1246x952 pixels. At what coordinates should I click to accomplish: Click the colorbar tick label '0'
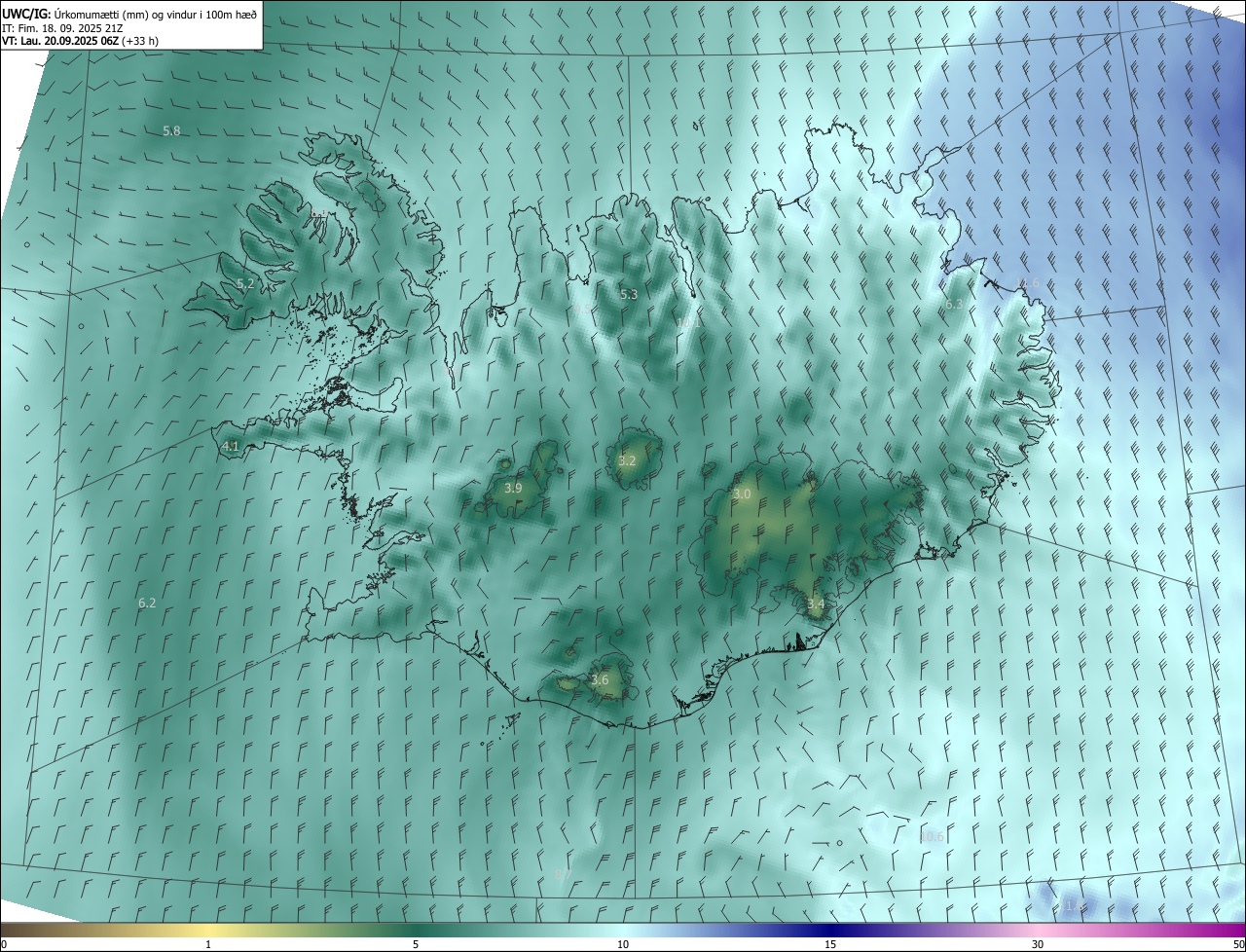4,944
